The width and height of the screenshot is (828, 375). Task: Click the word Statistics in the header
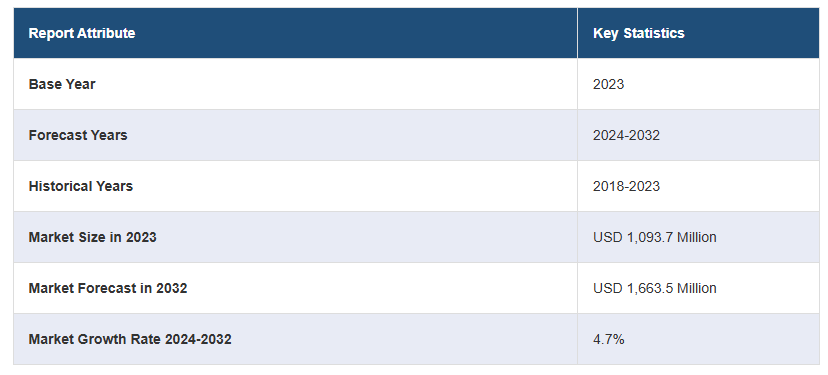pyautogui.click(x=654, y=33)
